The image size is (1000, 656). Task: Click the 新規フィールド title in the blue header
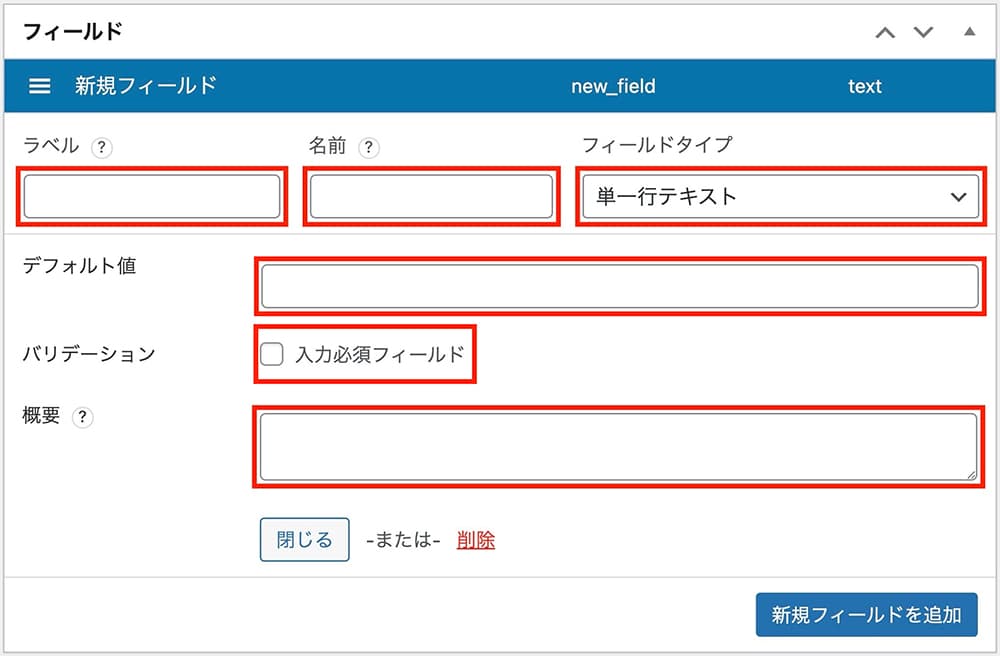point(145,85)
